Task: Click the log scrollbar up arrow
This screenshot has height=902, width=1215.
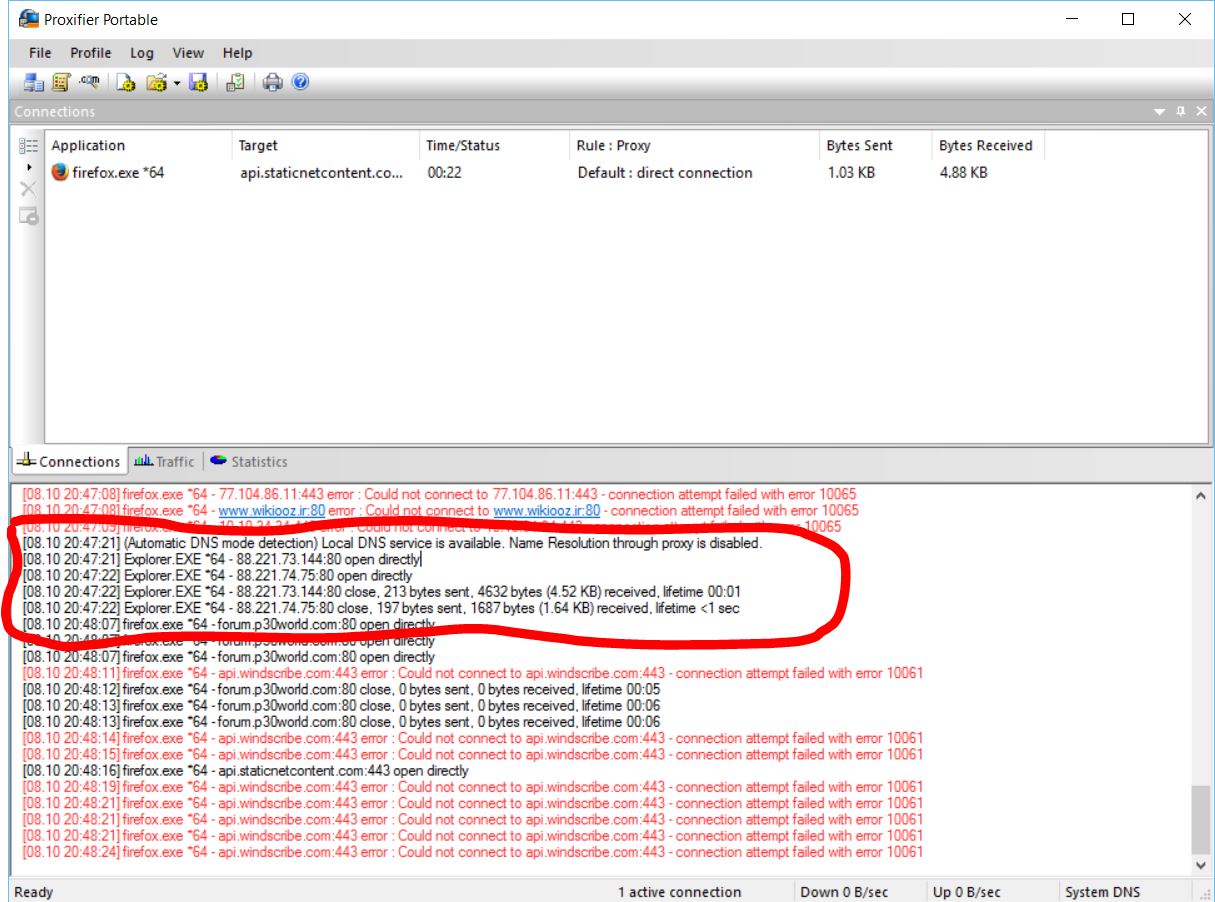Action: pos(1200,495)
